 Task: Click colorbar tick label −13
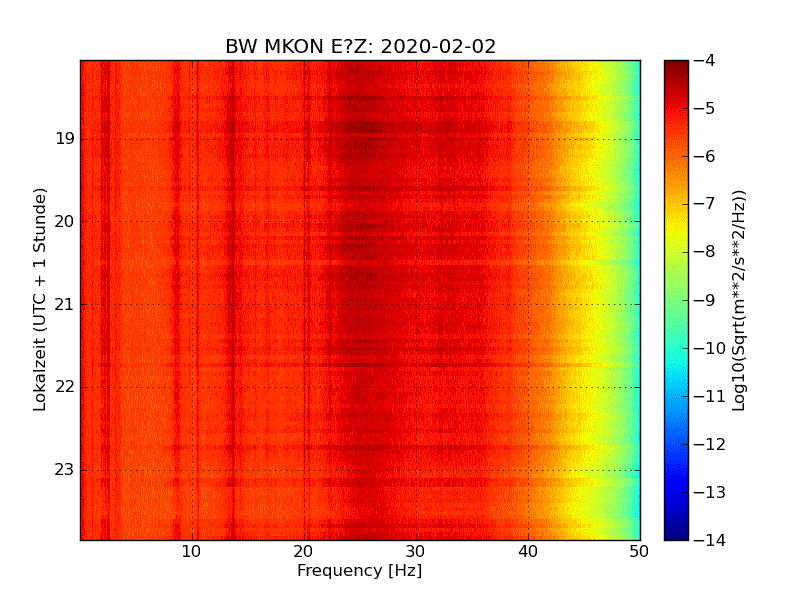(x=710, y=492)
